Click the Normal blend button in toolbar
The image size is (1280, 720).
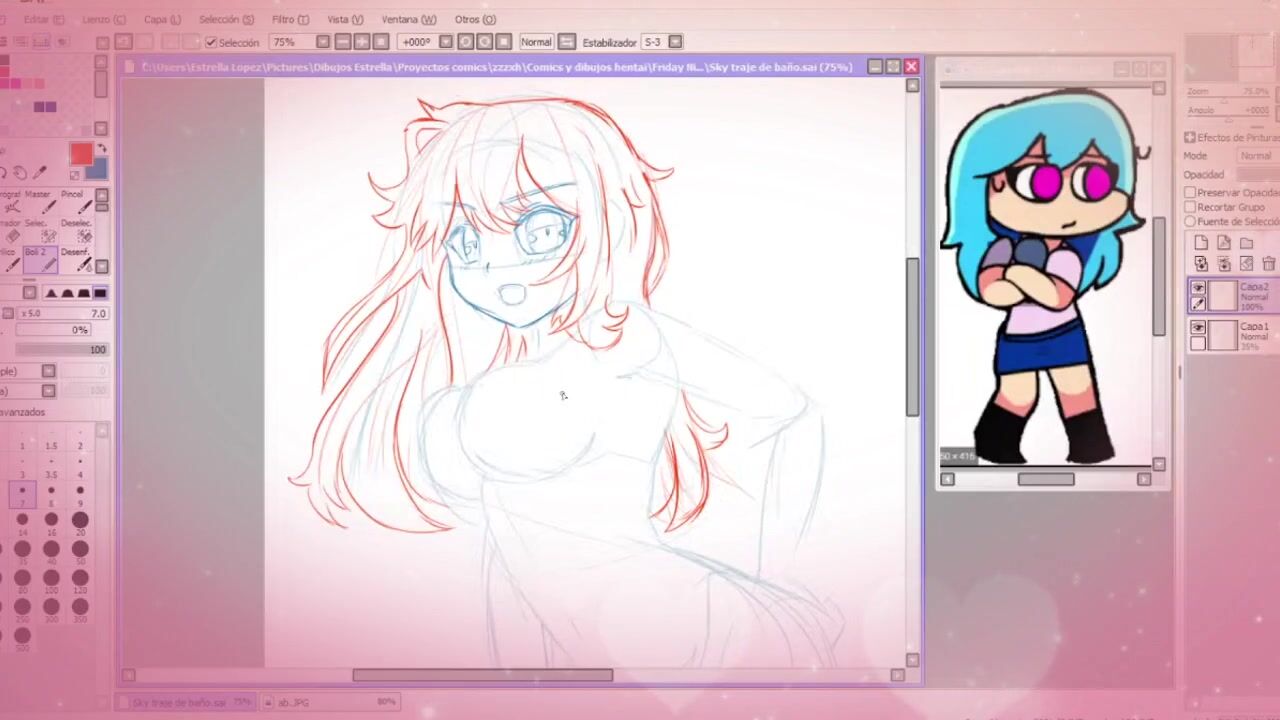(x=536, y=42)
